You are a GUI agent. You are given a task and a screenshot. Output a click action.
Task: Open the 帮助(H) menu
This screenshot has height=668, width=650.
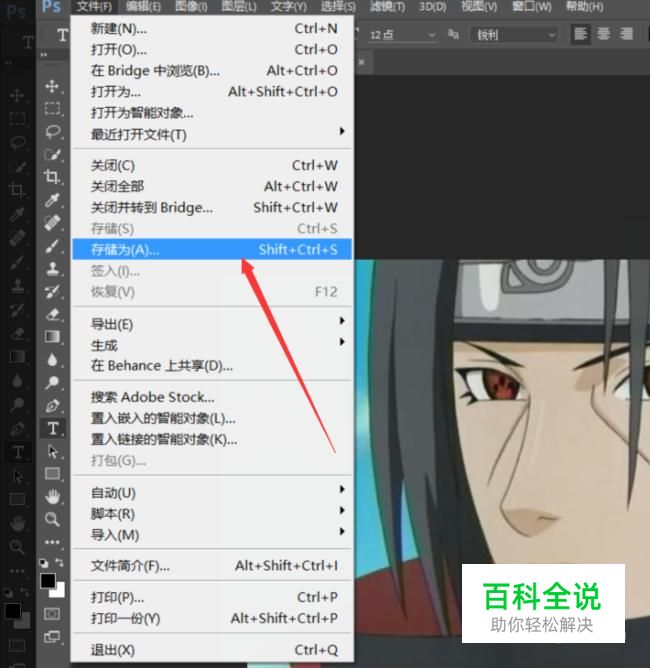[584, 7]
